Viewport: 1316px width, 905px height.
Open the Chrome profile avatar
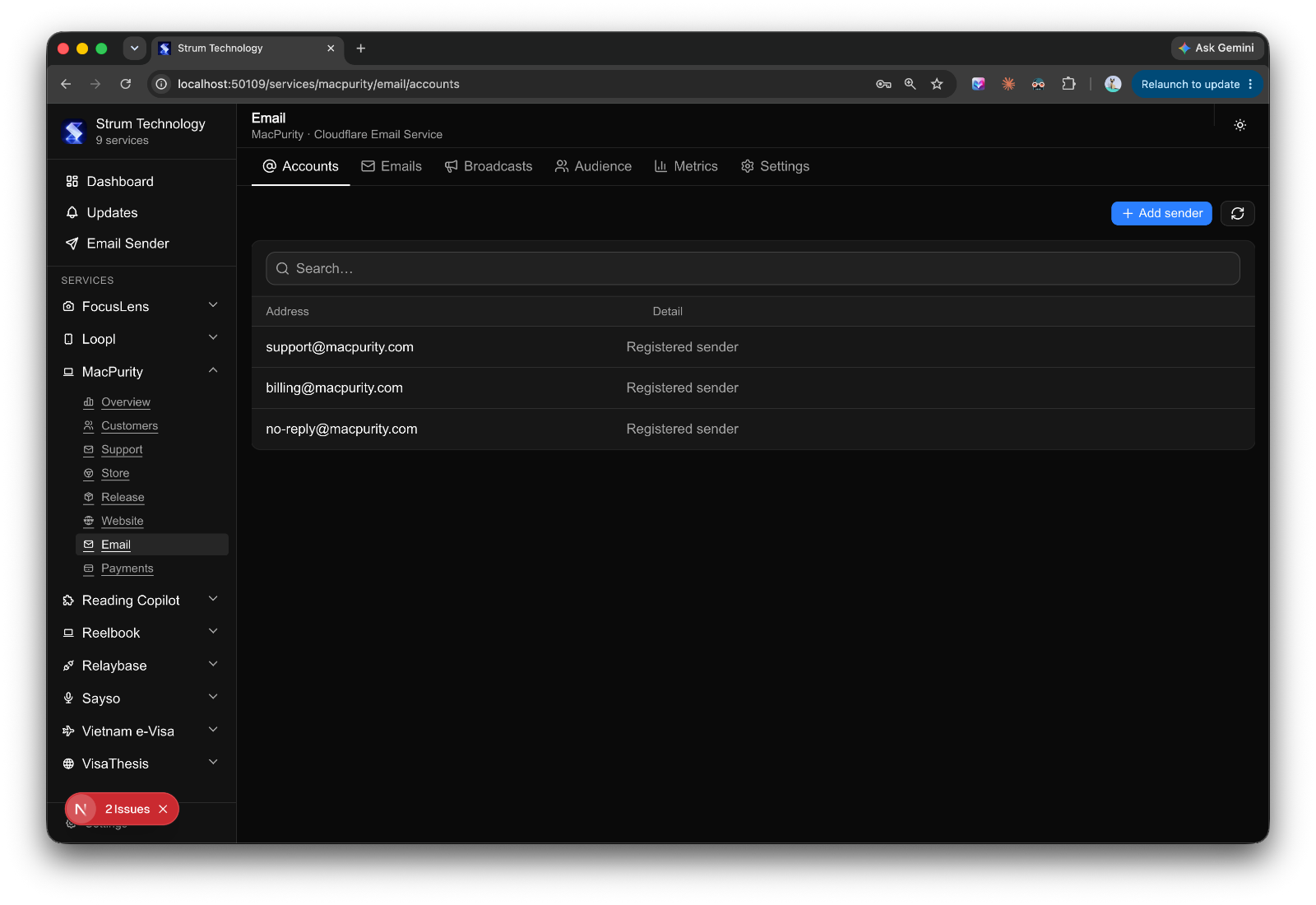pyautogui.click(x=1113, y=84)
